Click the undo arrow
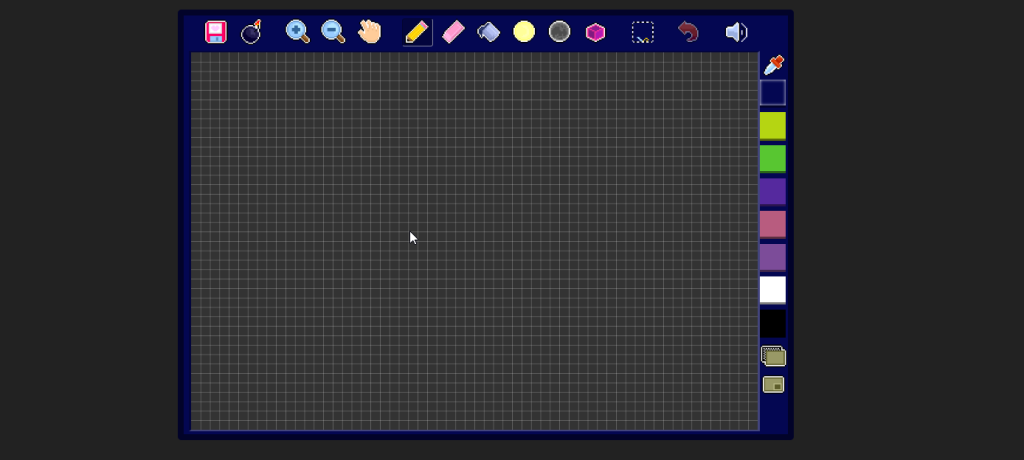This screenshot has width=1024, height=460. point(688,32)
